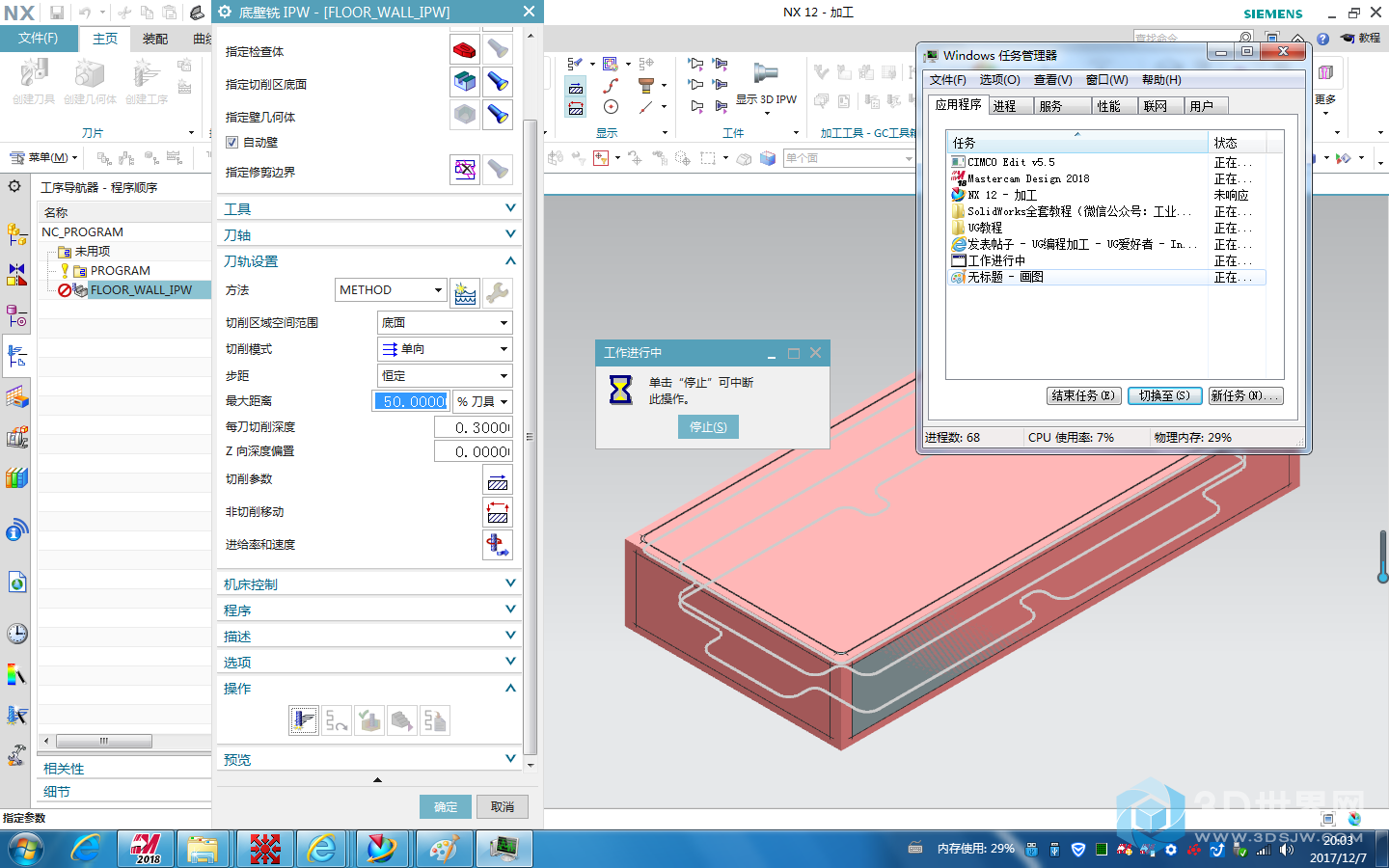Switch to the 性能 tab in Task Manager
This screenshot has width=1389, height=868.
click(x=1108, y=106)
